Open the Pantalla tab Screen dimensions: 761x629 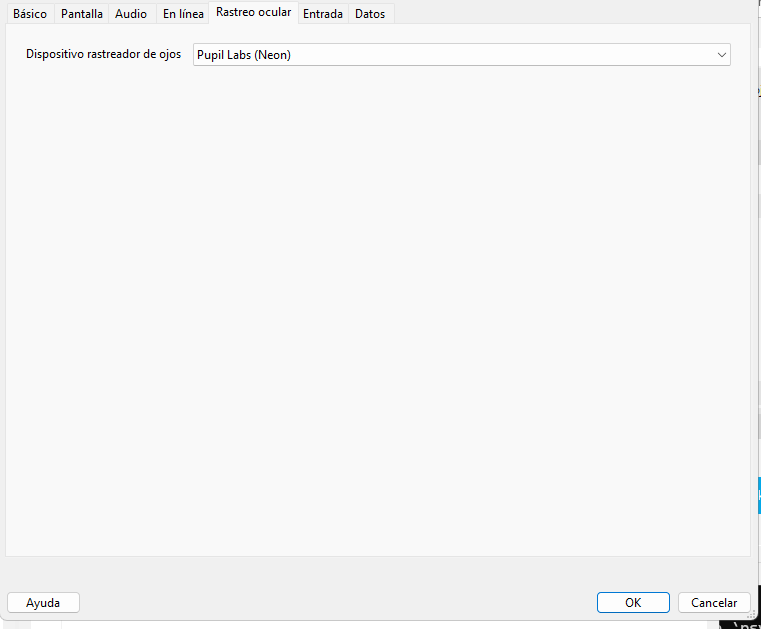82,14
